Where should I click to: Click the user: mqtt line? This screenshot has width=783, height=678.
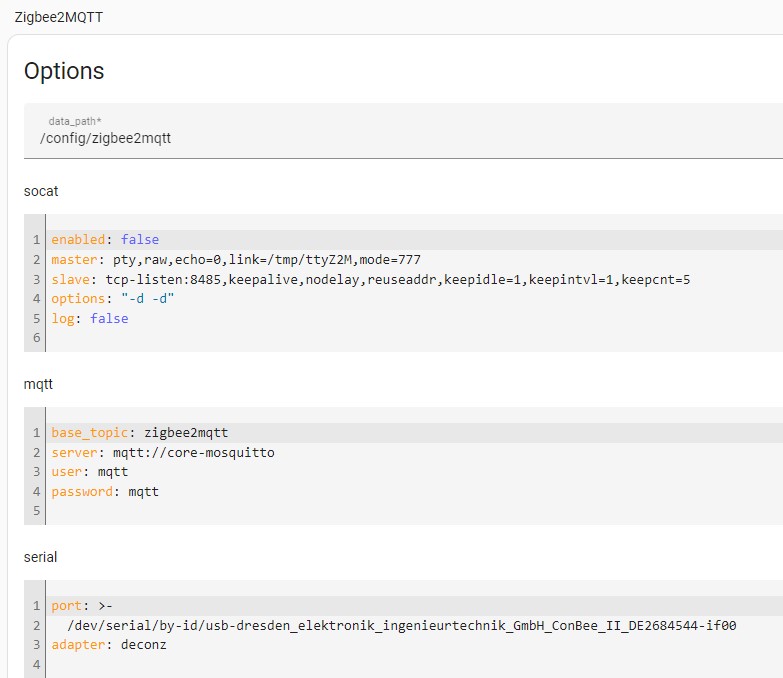click(x=414, y=472)
